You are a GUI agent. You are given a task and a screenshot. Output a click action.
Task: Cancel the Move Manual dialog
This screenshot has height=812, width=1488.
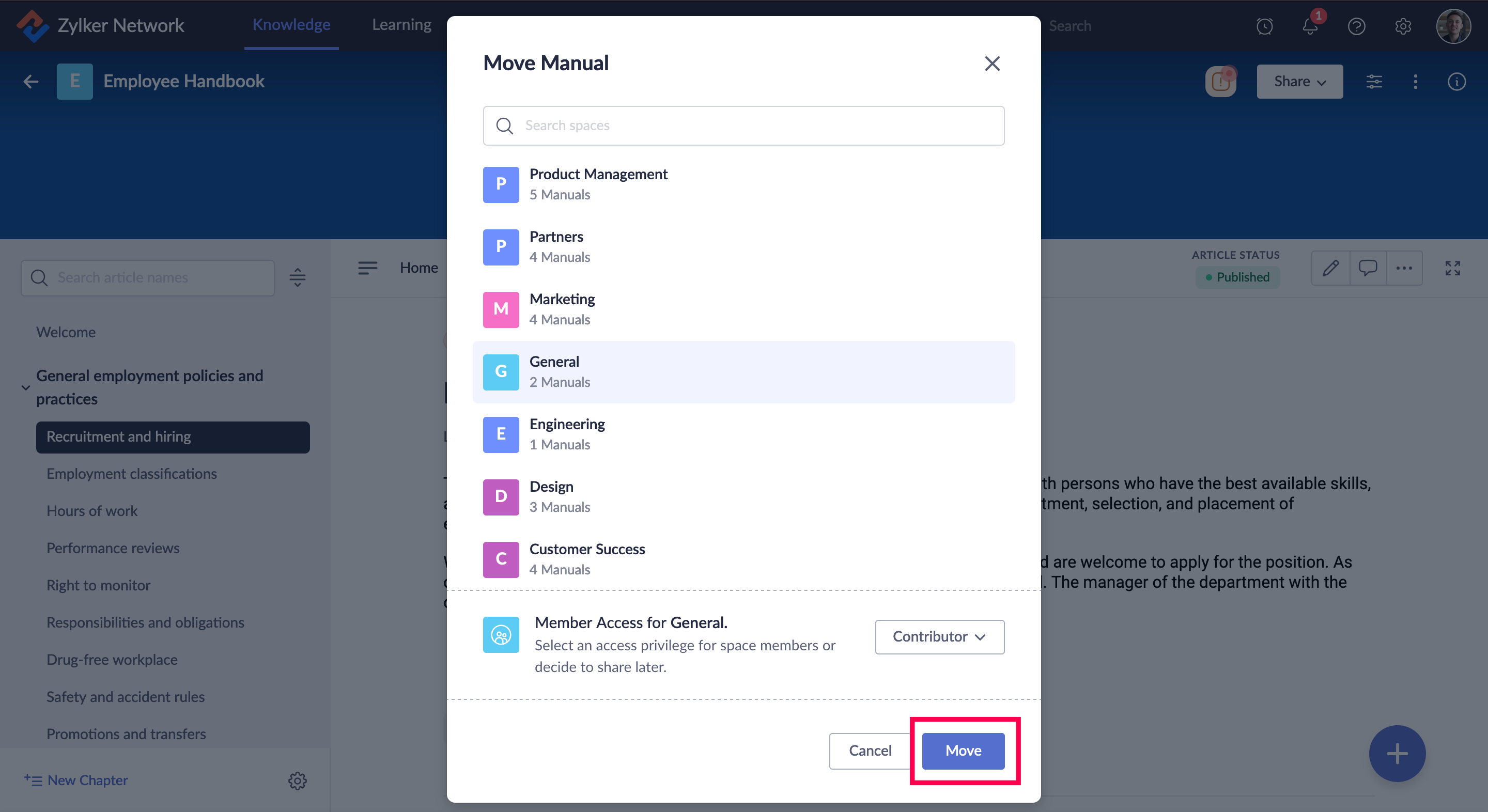point(870,750)
